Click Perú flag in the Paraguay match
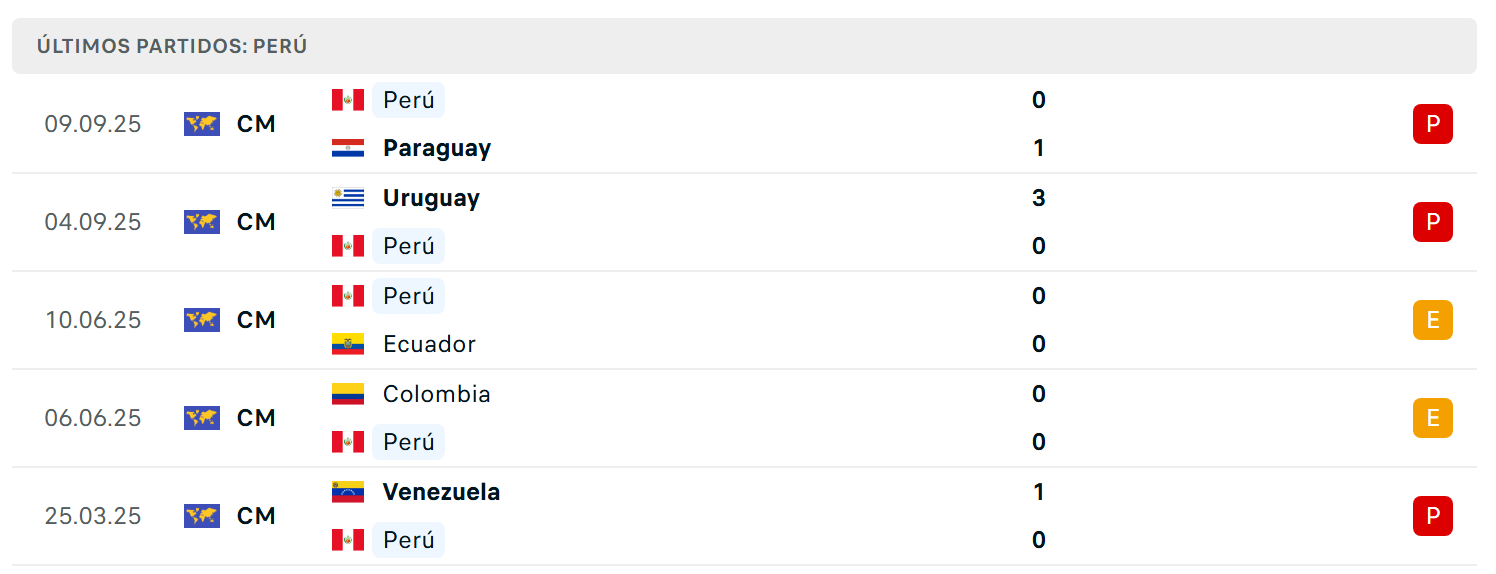 pyautogui.click(x=348, y=100)
